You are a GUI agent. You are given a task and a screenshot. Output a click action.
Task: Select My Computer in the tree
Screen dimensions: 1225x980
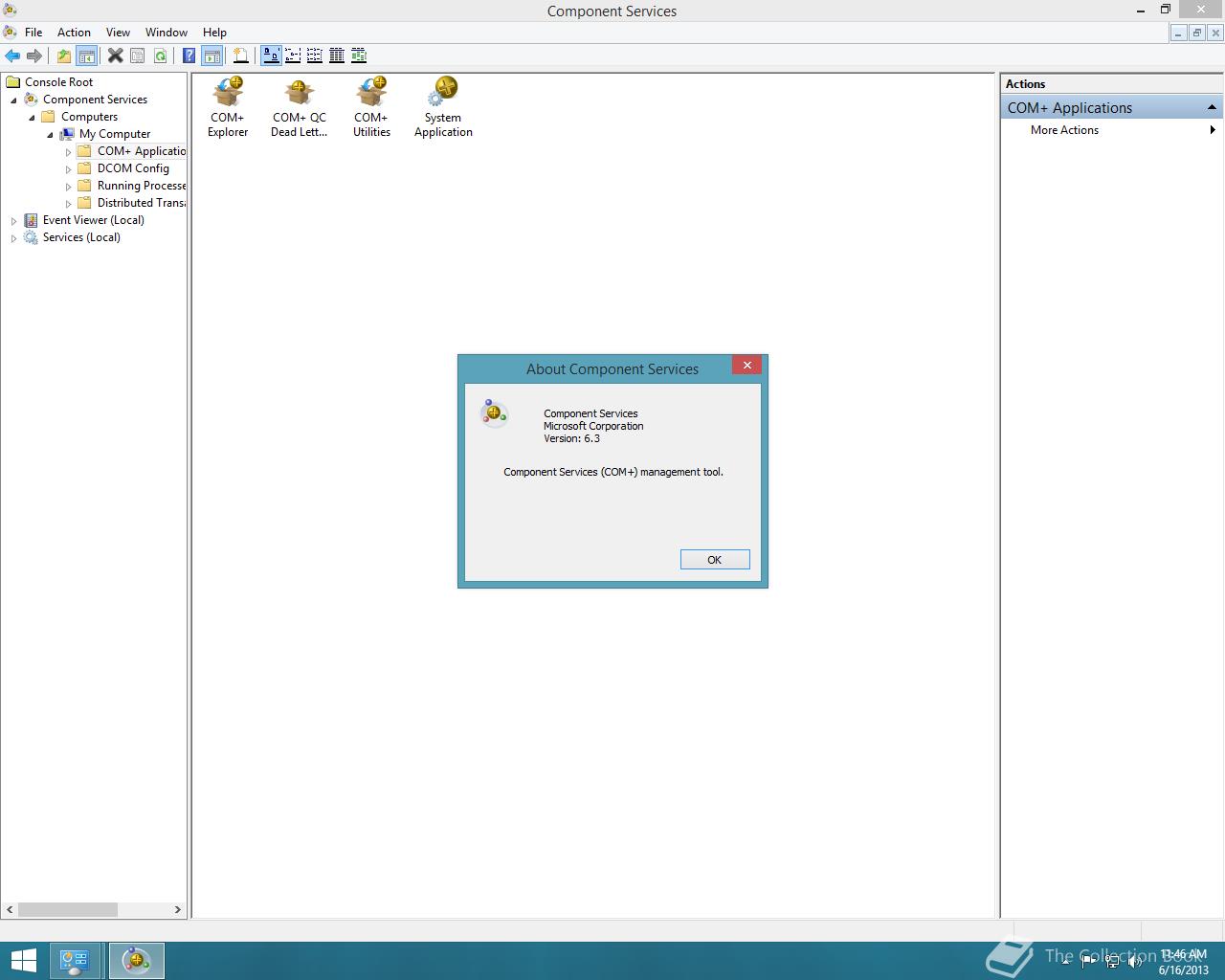click(x=115, y=134)
